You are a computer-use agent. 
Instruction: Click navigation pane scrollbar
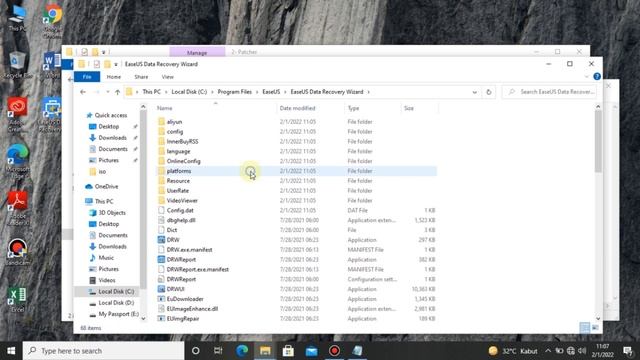[x=143, y=200]
